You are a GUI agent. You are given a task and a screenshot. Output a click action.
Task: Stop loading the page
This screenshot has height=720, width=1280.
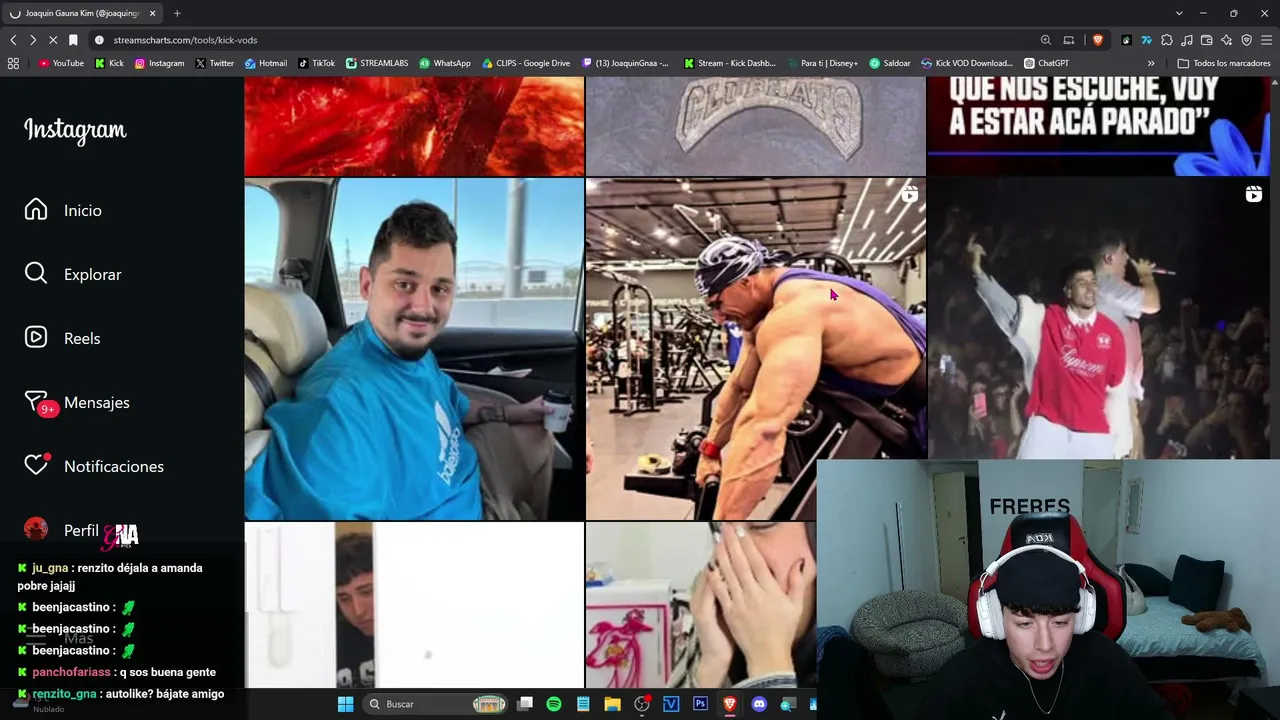tap(53, 40)
